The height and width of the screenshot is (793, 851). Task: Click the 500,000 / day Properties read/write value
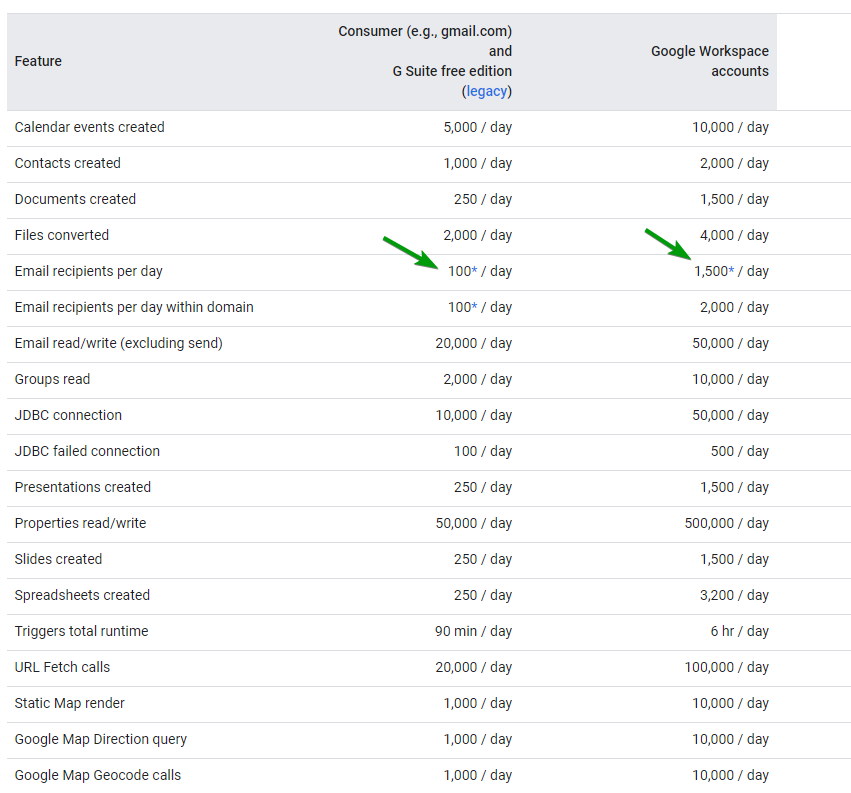(726, 523)
